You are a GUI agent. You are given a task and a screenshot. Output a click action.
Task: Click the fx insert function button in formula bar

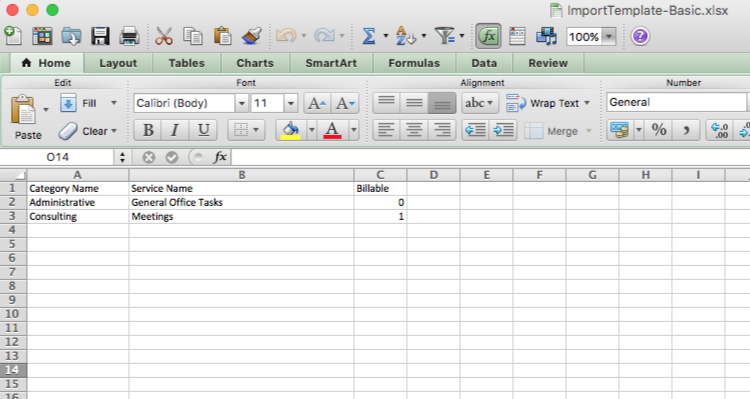(220, 157)
